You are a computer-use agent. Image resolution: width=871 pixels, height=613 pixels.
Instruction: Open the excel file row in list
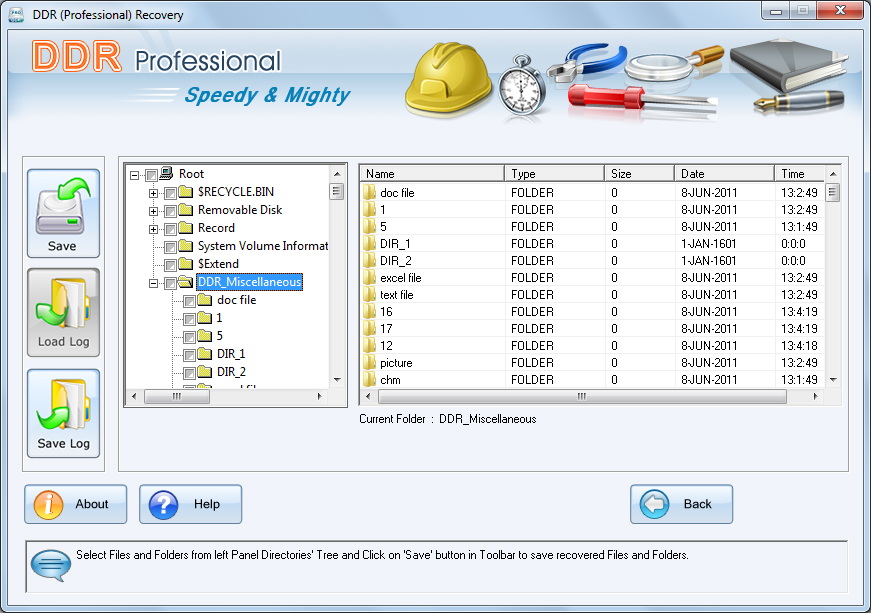(401, 278)
